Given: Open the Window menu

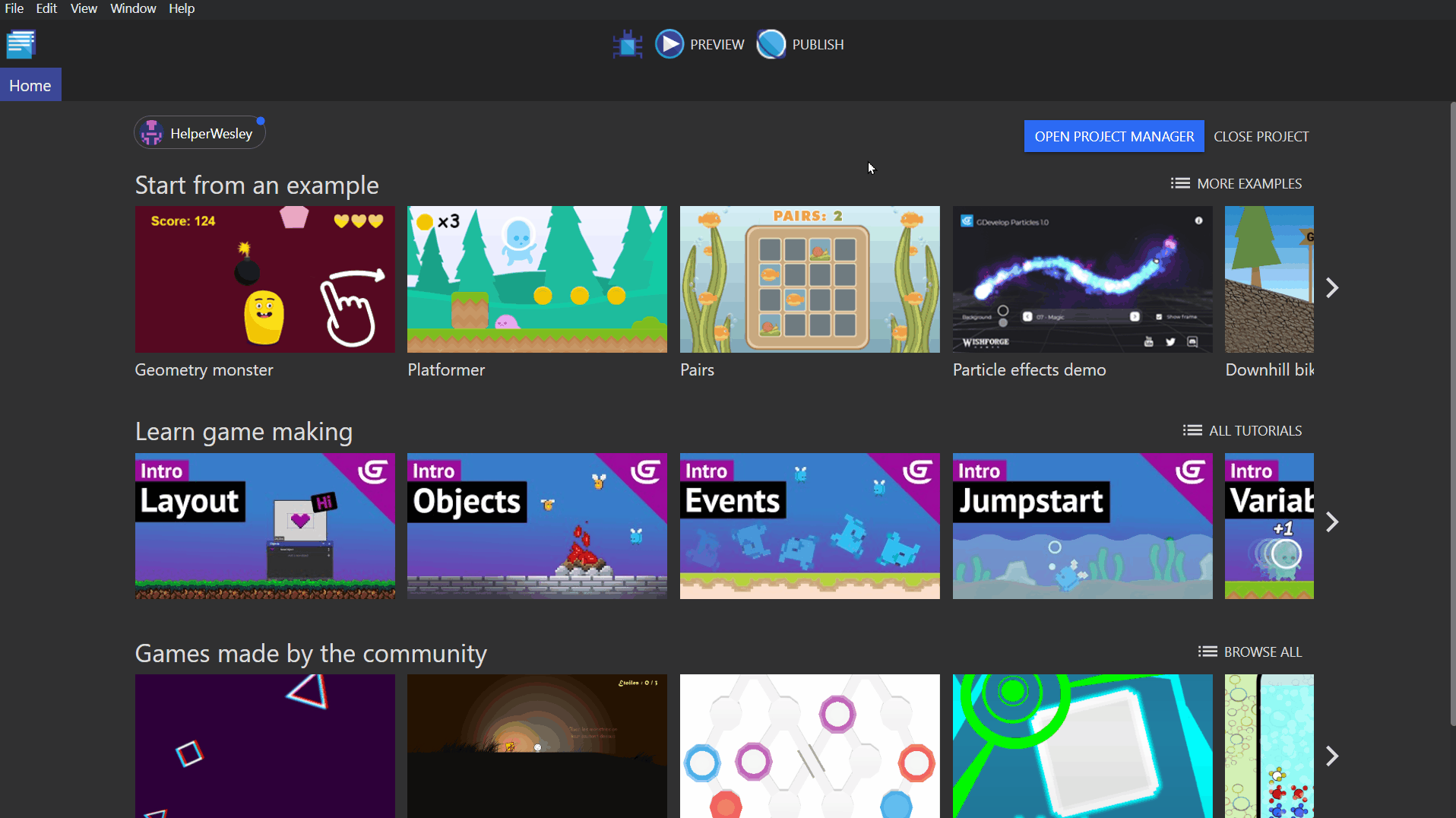Looking at the screenshot, I should [x=133, y=8].
